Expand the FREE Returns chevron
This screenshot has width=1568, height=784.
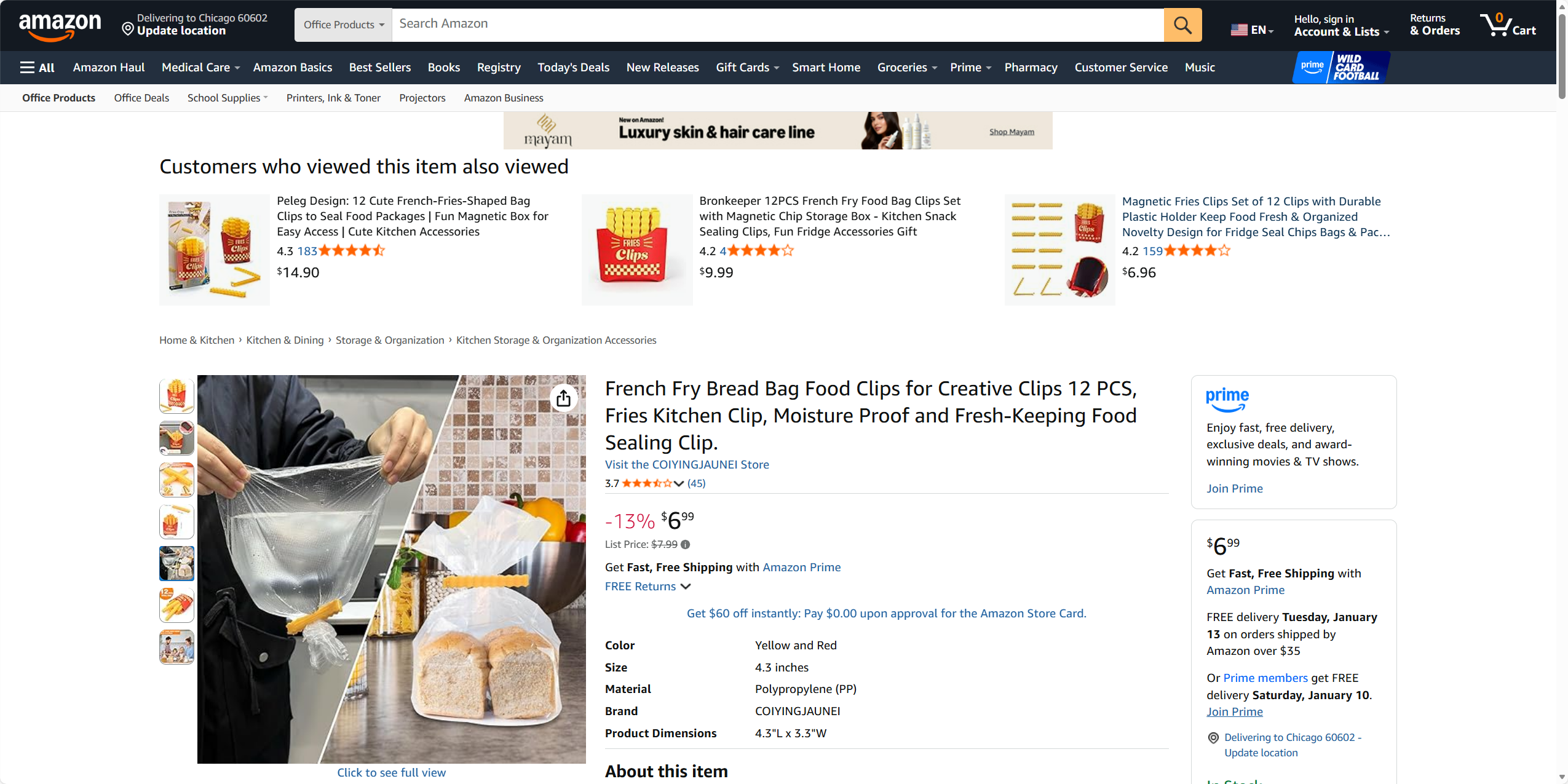point(686,587)
